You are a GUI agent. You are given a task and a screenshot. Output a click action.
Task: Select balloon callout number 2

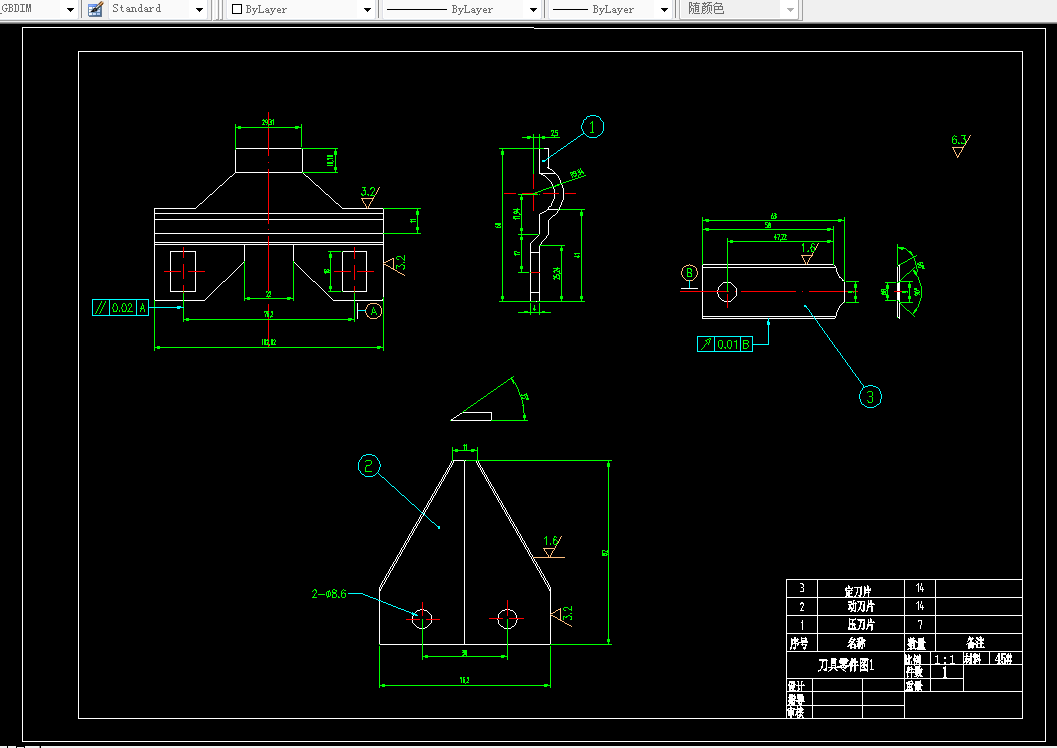369,465
